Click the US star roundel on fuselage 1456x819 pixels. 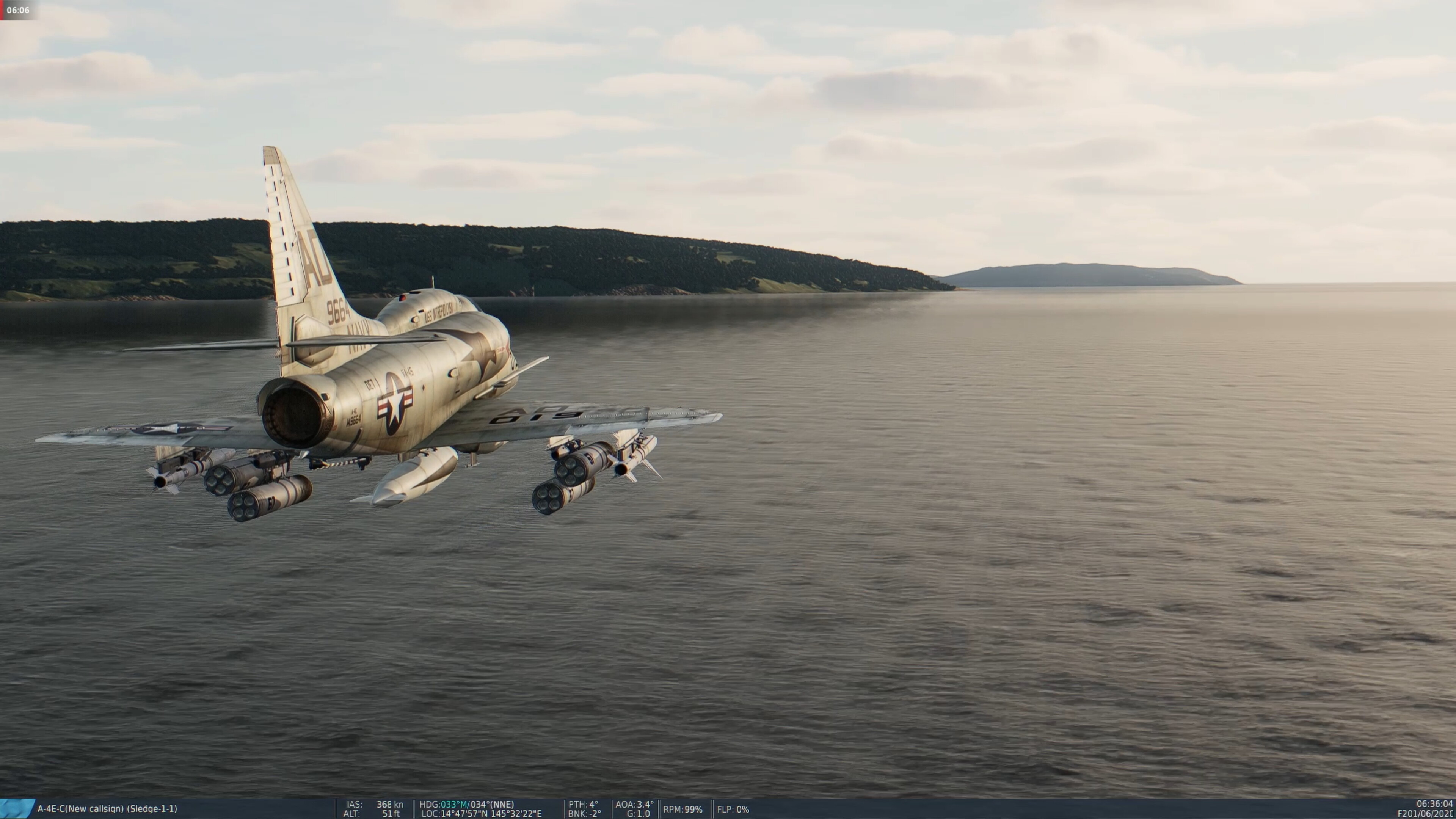pyautogui.click(x=394, y=403)
